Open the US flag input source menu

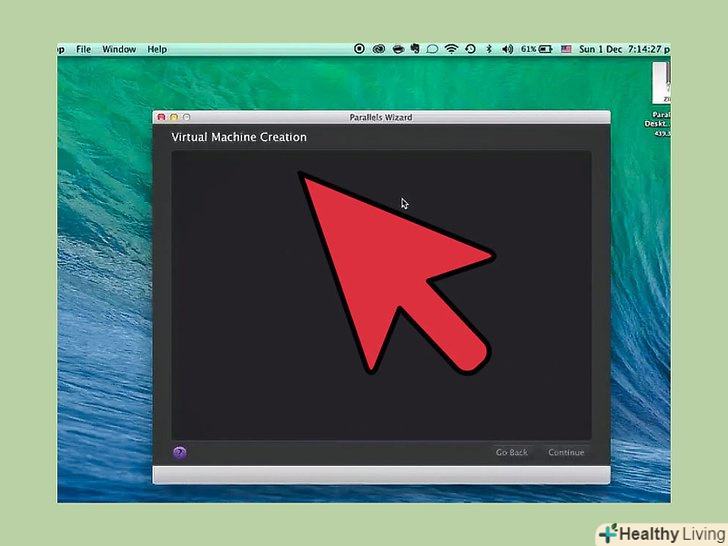click(x=566, y=49)
